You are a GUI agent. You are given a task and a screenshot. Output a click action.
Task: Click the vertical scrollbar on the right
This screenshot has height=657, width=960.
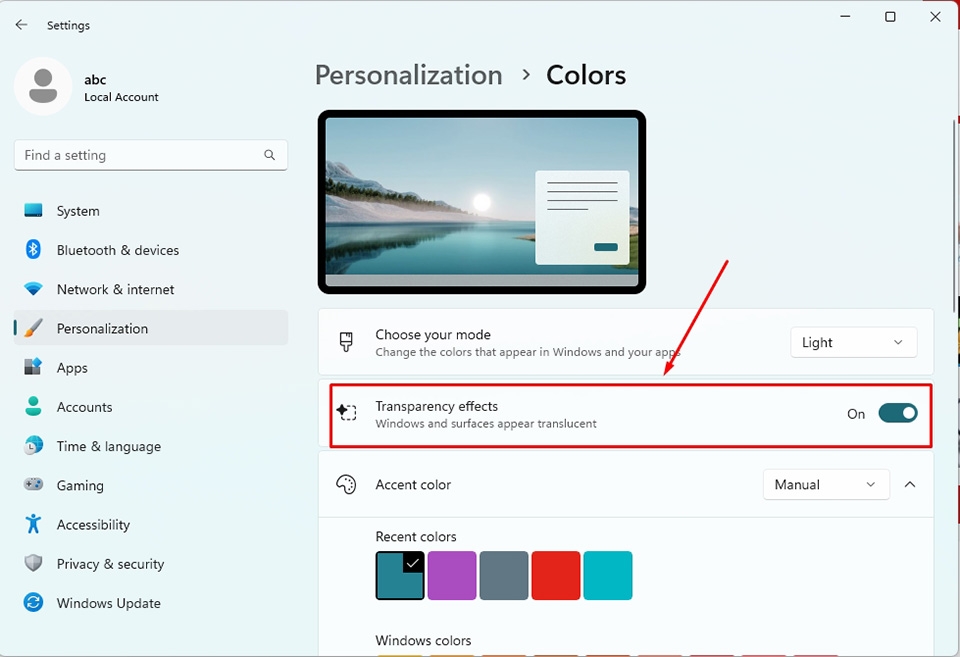955,214
